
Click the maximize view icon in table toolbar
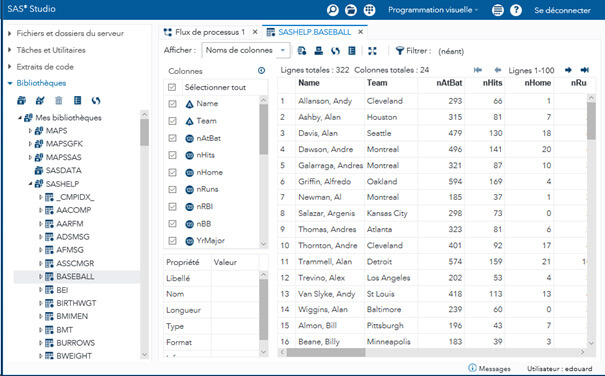pos(372,51)
